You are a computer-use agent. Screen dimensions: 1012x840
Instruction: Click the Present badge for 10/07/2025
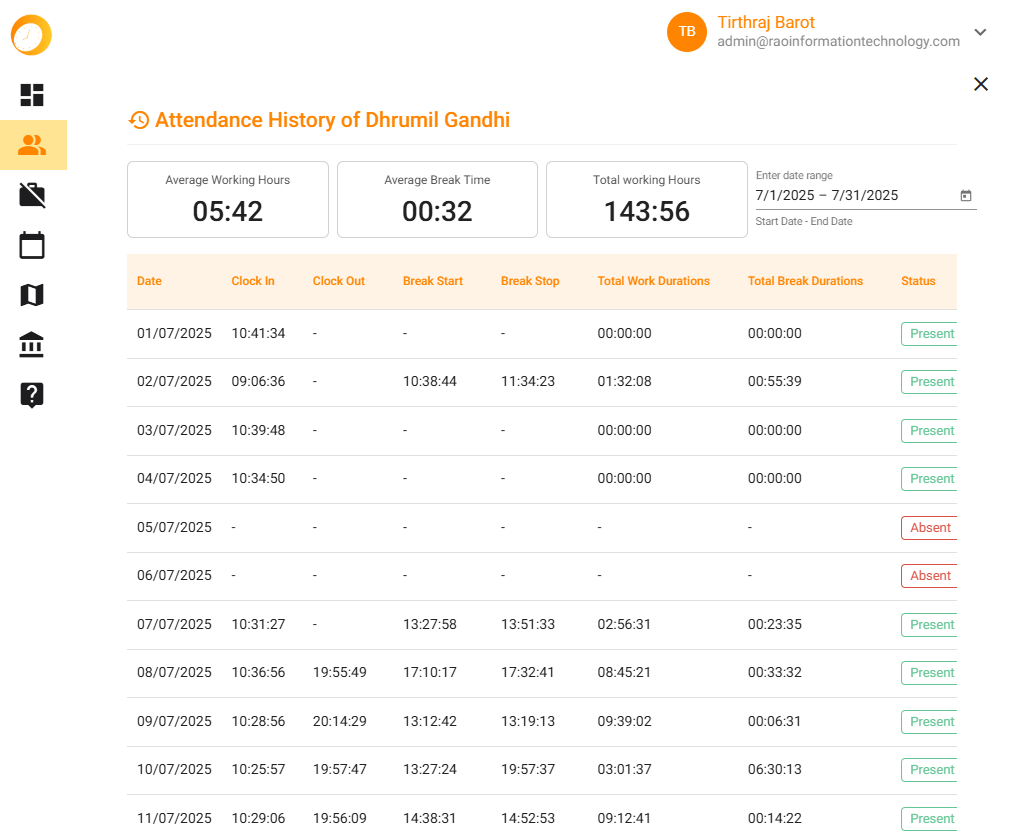(929, 770)
